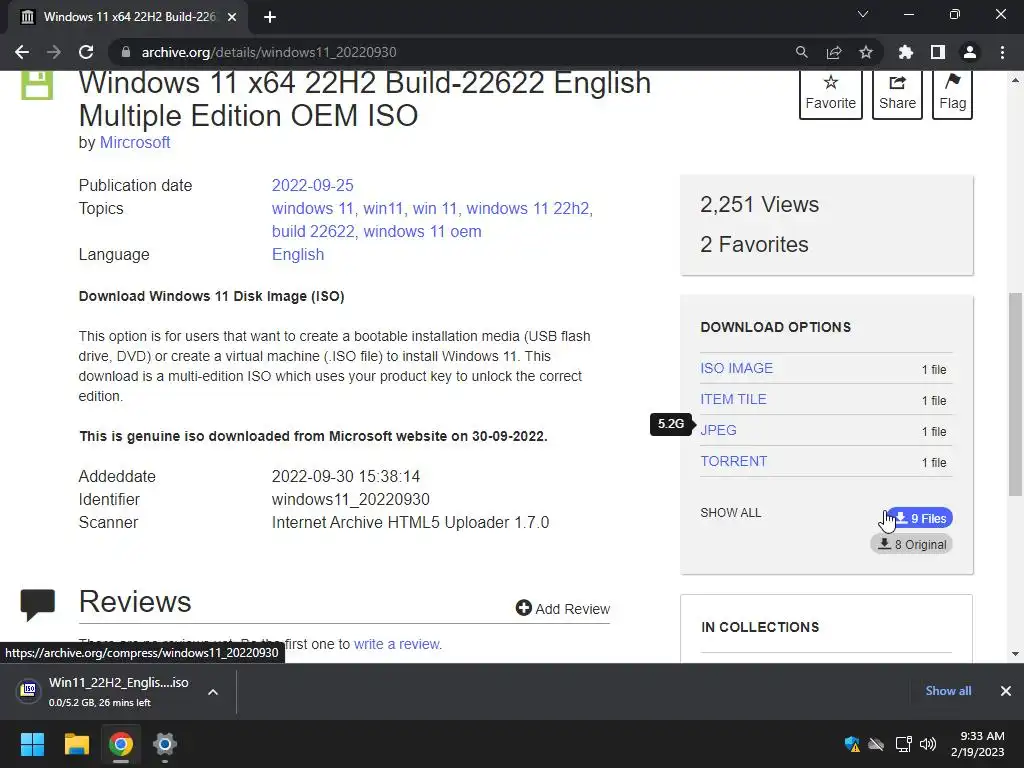This screenshot has height=768, width=1024.
Task: Close the downloads bar
Action: point(1006,691)
